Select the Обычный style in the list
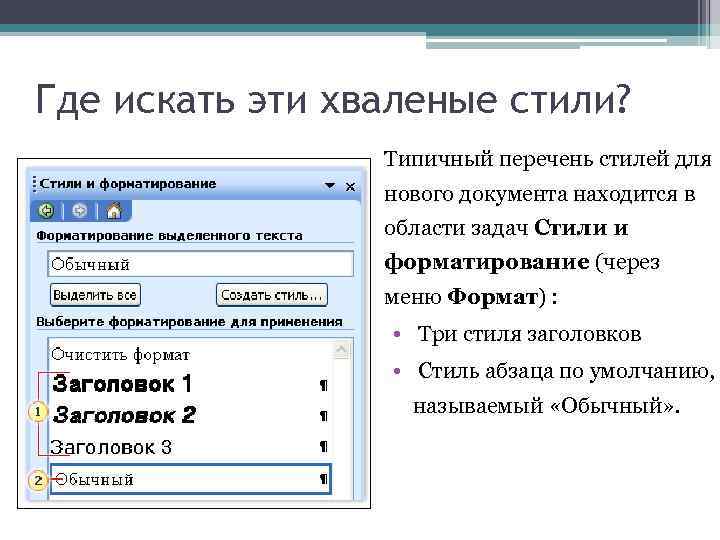This screenshot has height=540, width=720. pyautogui.click(x=191, y=479)
